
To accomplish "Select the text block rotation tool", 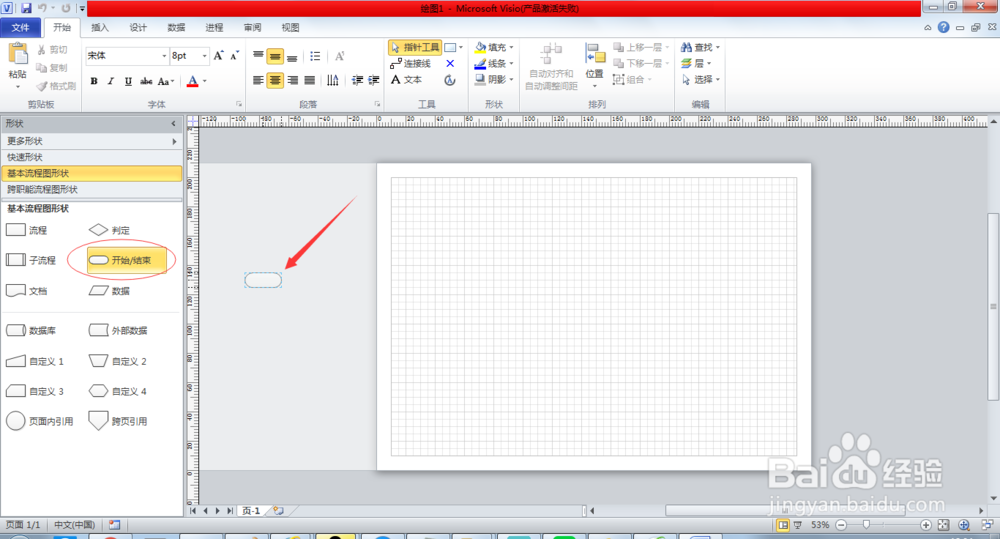I will tap(450, 80).
